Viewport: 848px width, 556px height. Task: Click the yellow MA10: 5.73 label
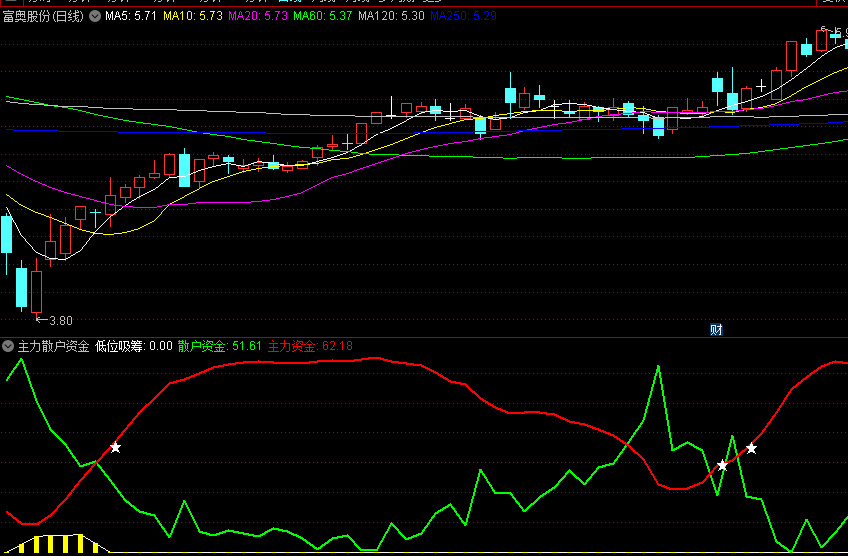(x=193, y=16)
